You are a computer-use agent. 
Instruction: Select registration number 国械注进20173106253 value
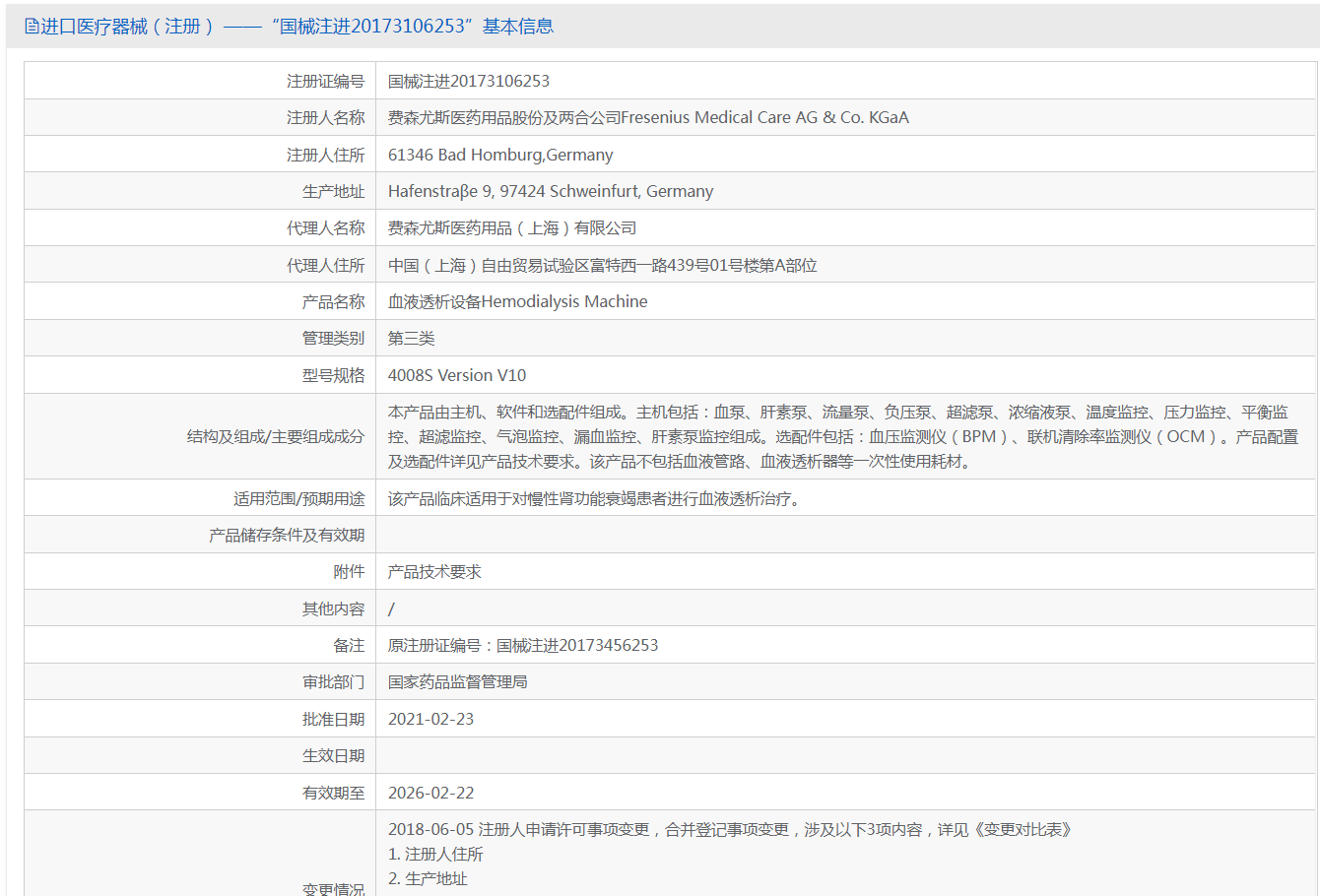point(469,81)
